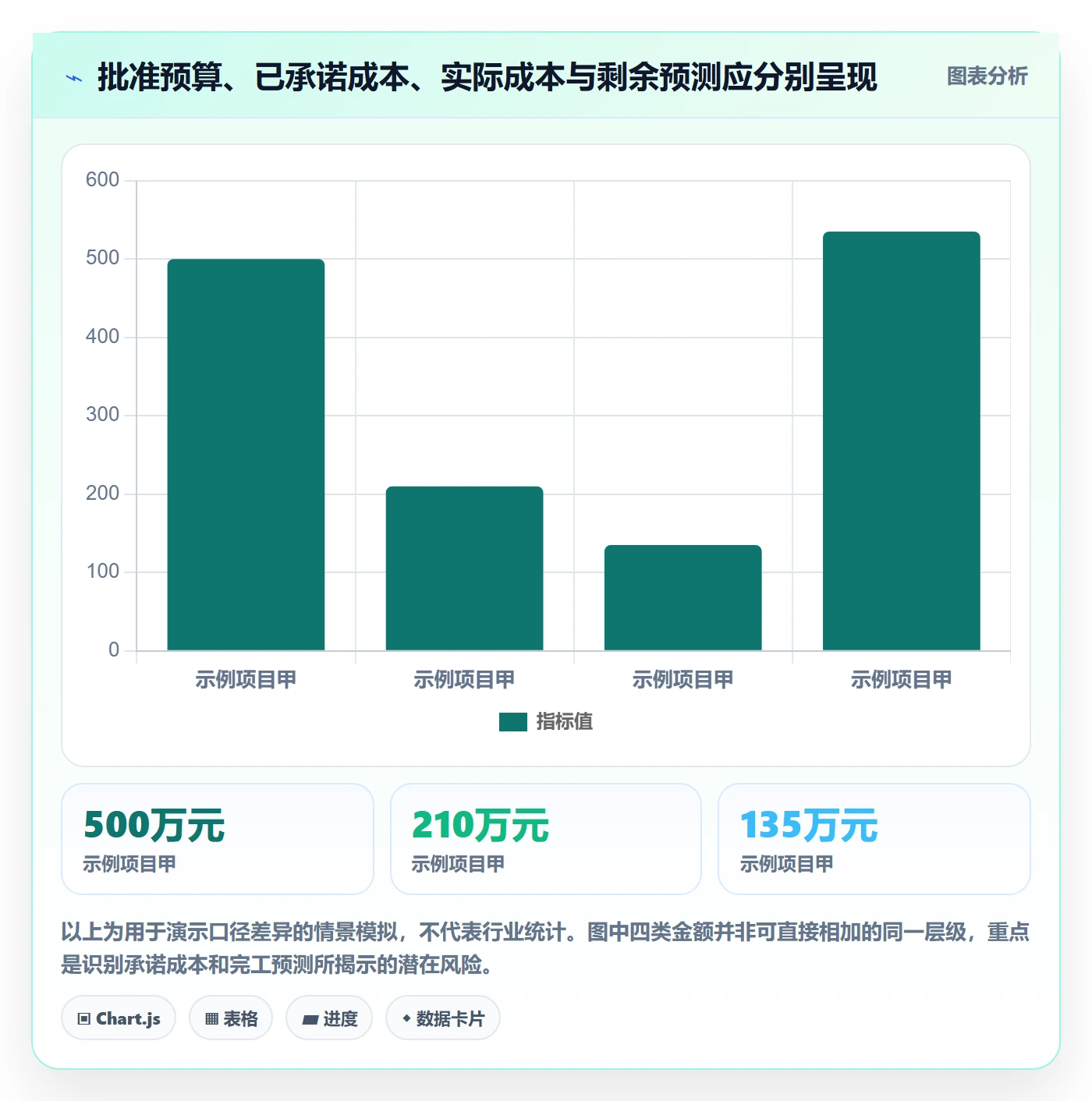Select the Chart.js tag chip
Image resolution: width=1092 pixels, height=1101 pixels.
119,1018
